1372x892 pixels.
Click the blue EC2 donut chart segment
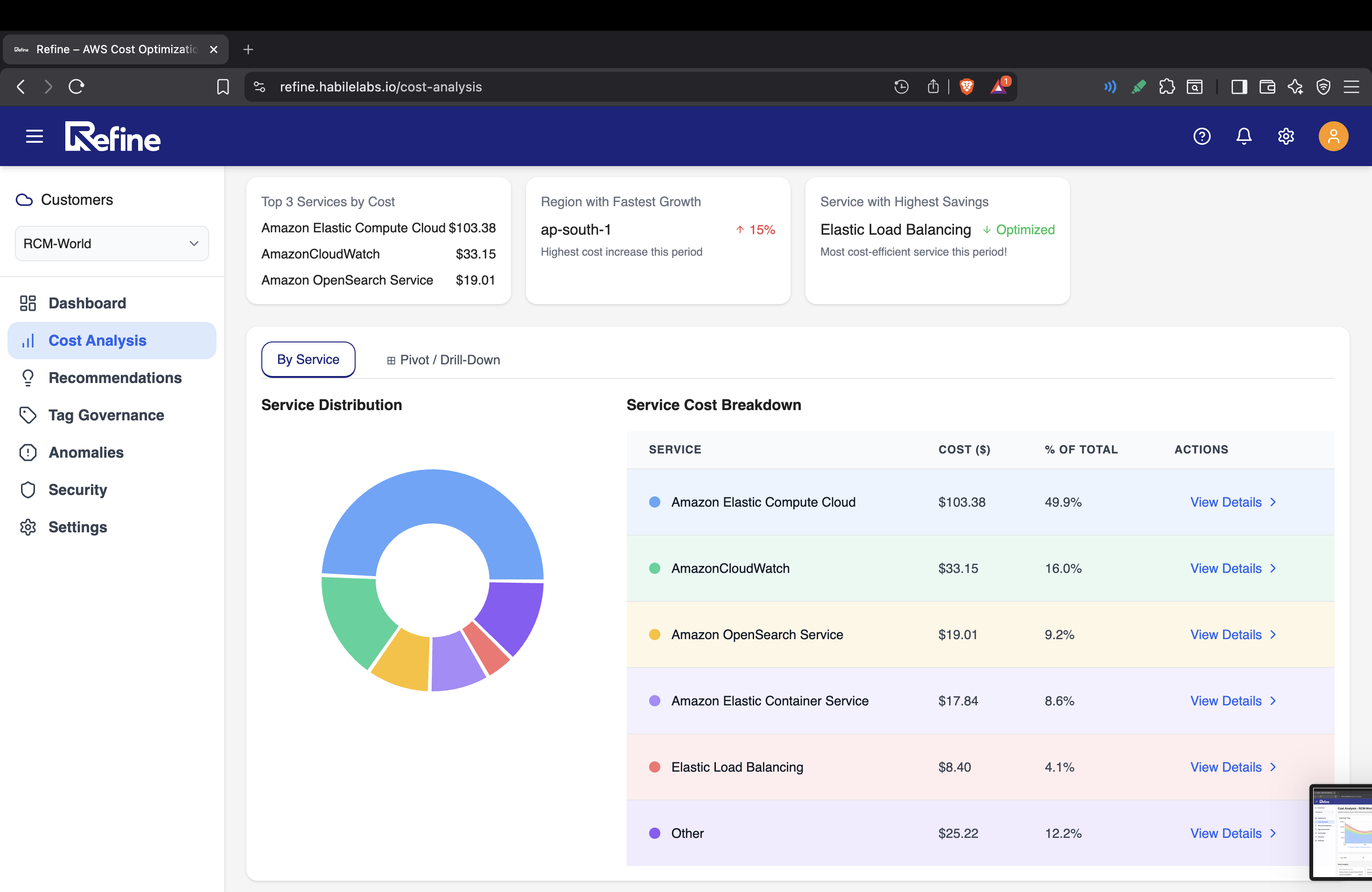pyautogui.click(x=432, y=495)
